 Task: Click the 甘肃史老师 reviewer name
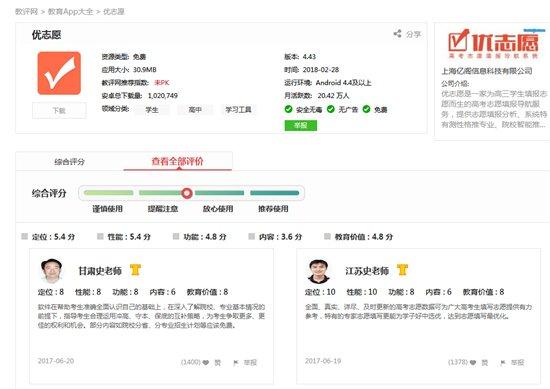pyautogui.click(x=100, y=270)
